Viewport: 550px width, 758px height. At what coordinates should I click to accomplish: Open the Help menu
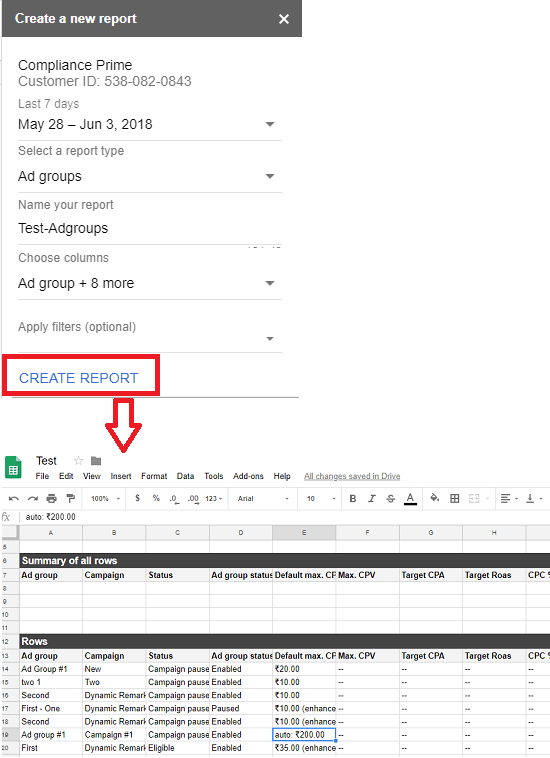point(282,476)
